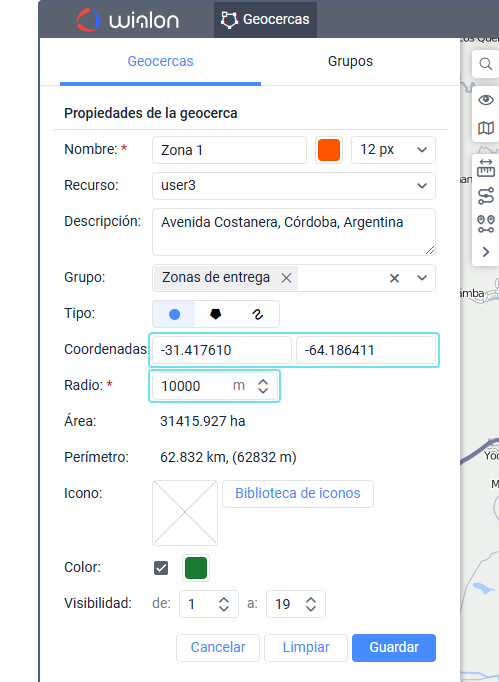Screen dimensions: 499x682
Task: Open Biblioteca de iconos
Action: tap(298, 494)
